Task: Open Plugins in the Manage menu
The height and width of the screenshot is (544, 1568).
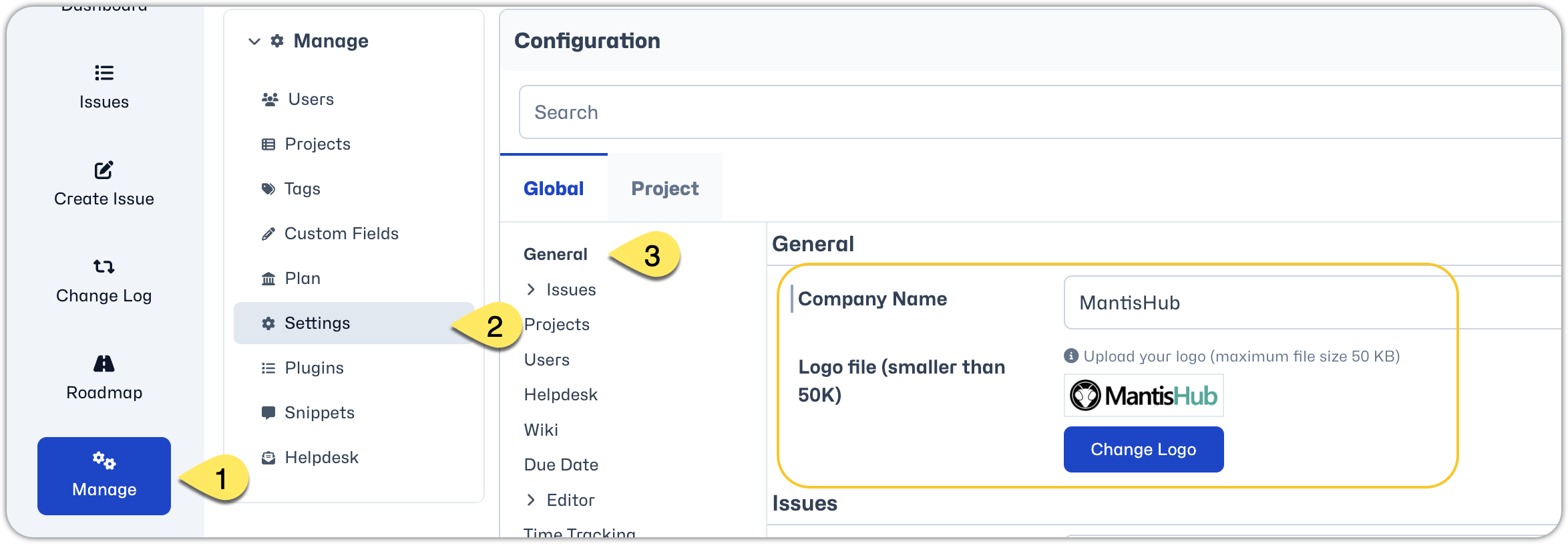Action: pos(315,368)
